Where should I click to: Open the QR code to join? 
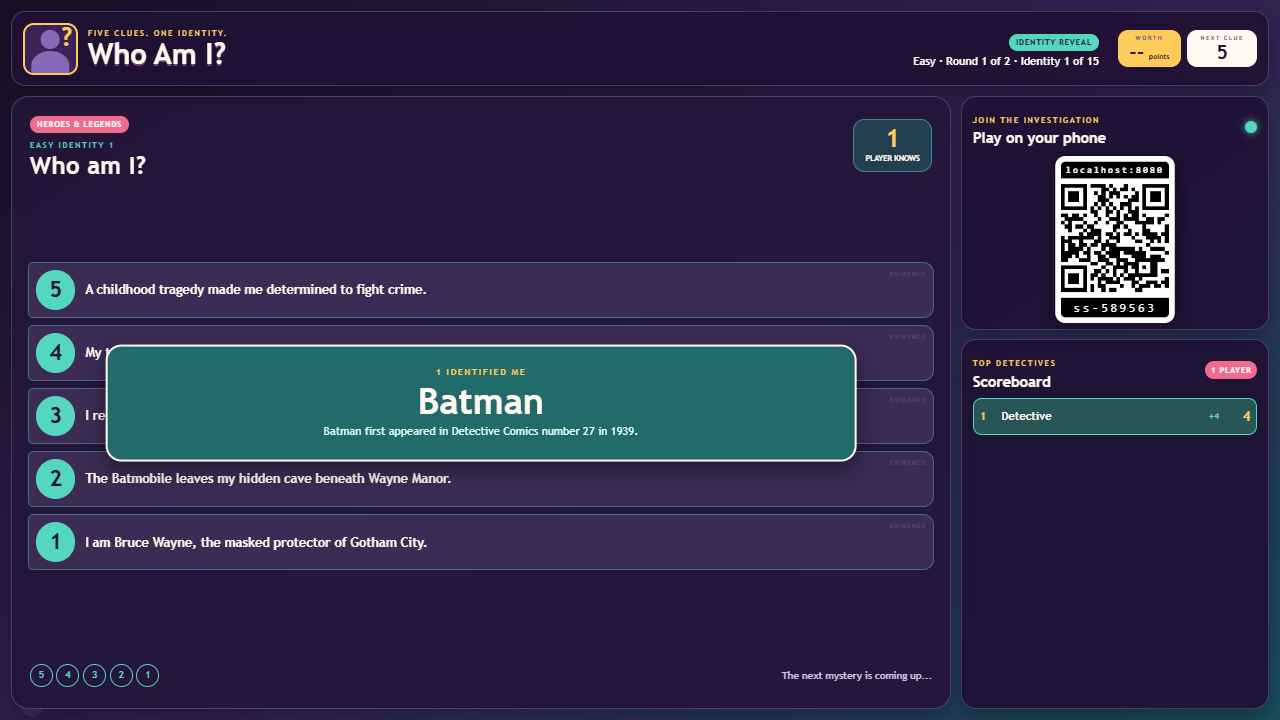(x=1115, y=239)
